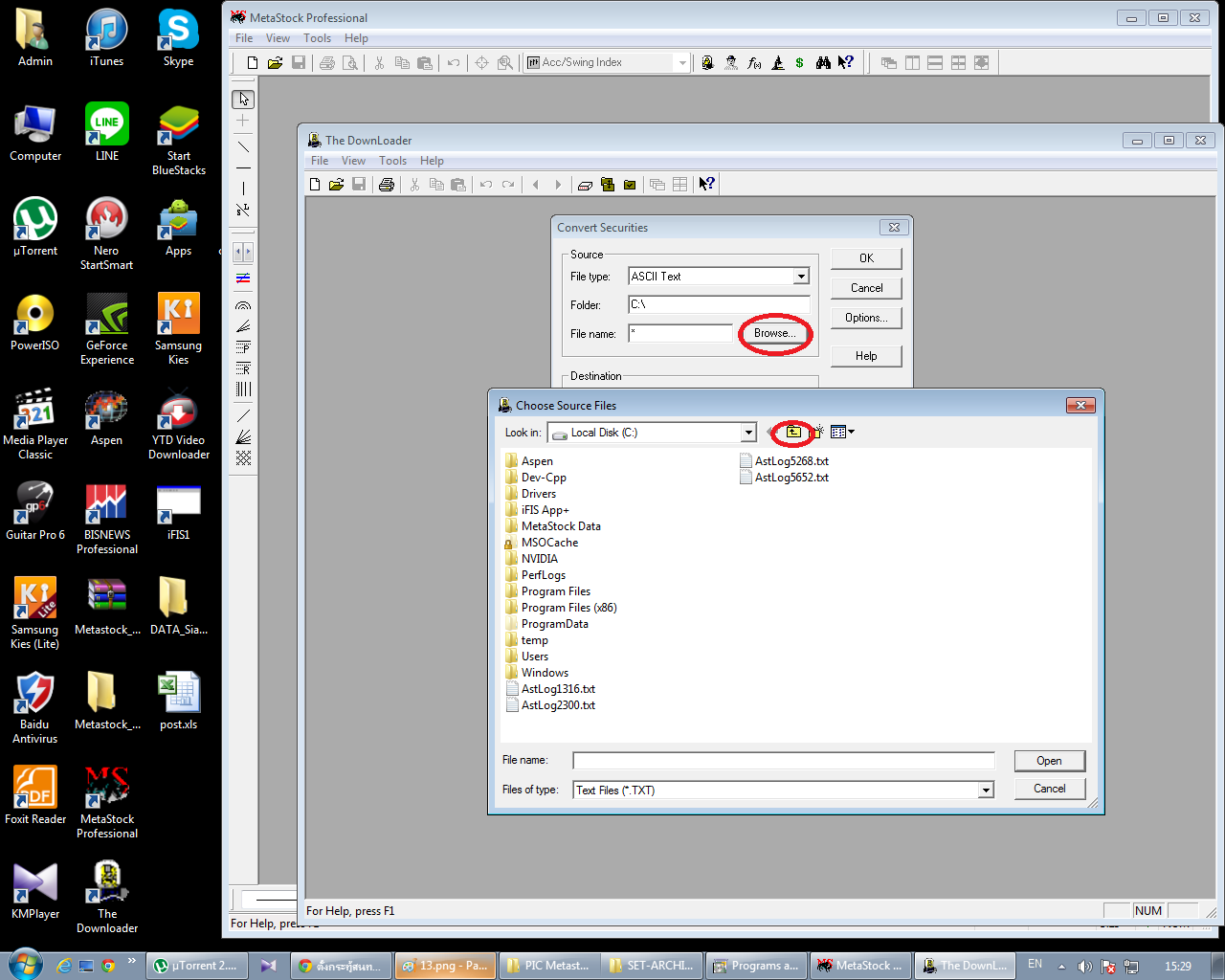
Task: Expand the Files of type dropdown
Action: (x=986, y=791)
